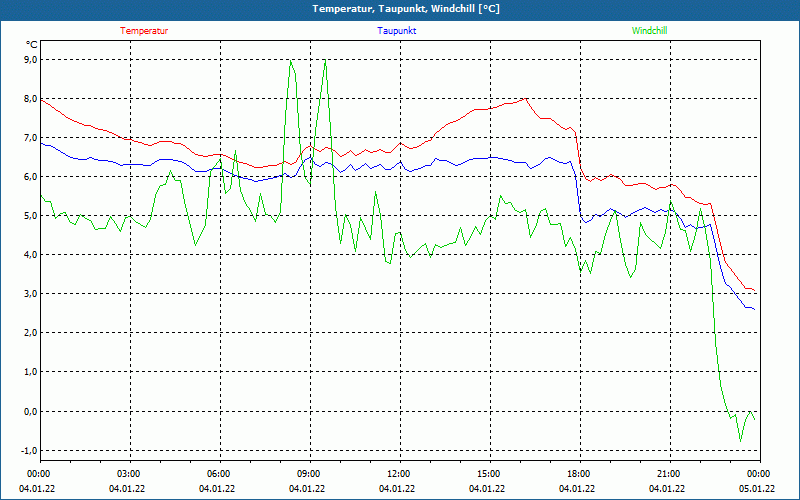800x500 pixels.
Task: Click the 2,0 y-axis value
Action: point(31,333)
